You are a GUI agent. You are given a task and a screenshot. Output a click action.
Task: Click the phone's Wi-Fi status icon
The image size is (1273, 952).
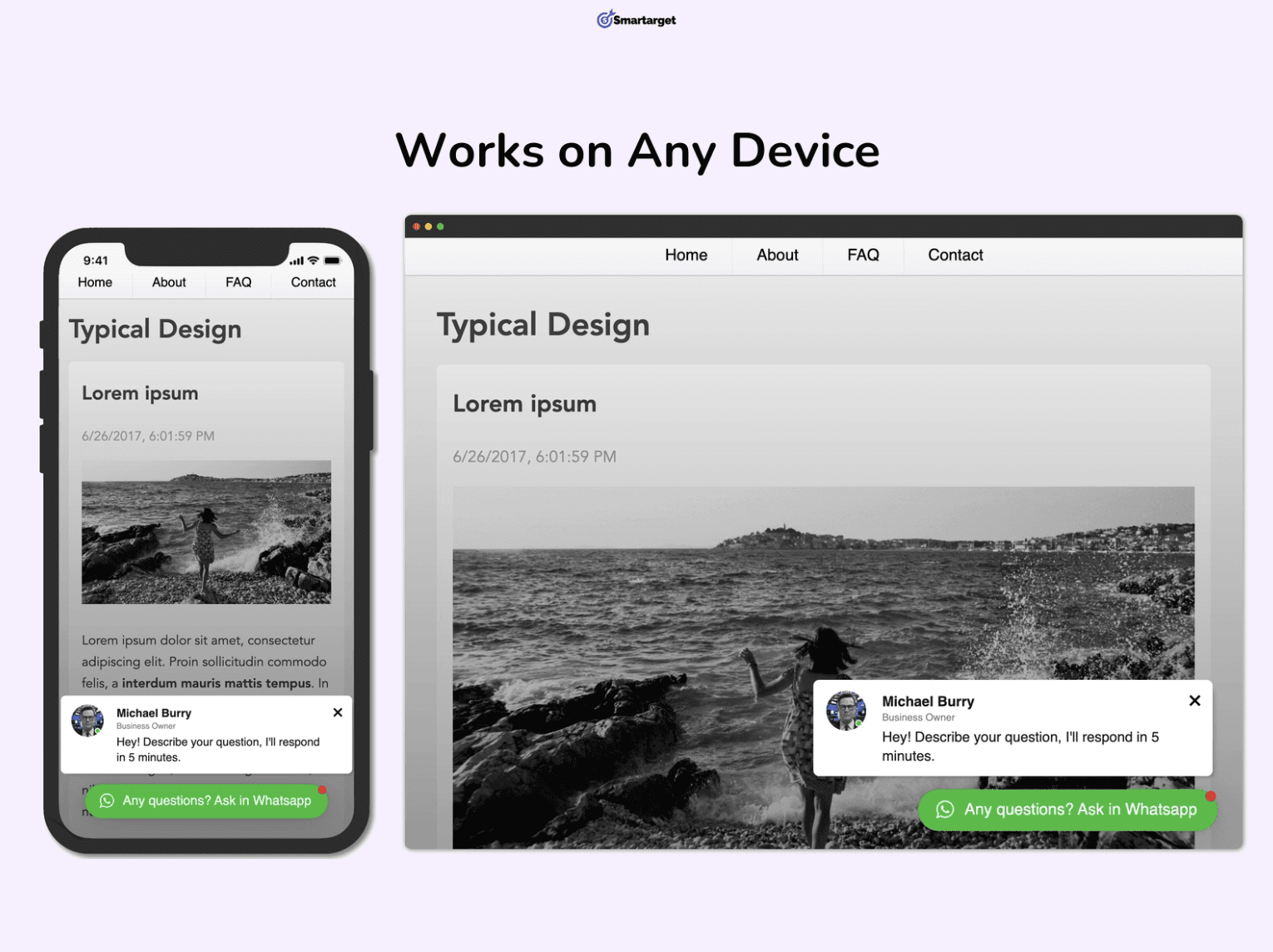(x=313, y=260)
